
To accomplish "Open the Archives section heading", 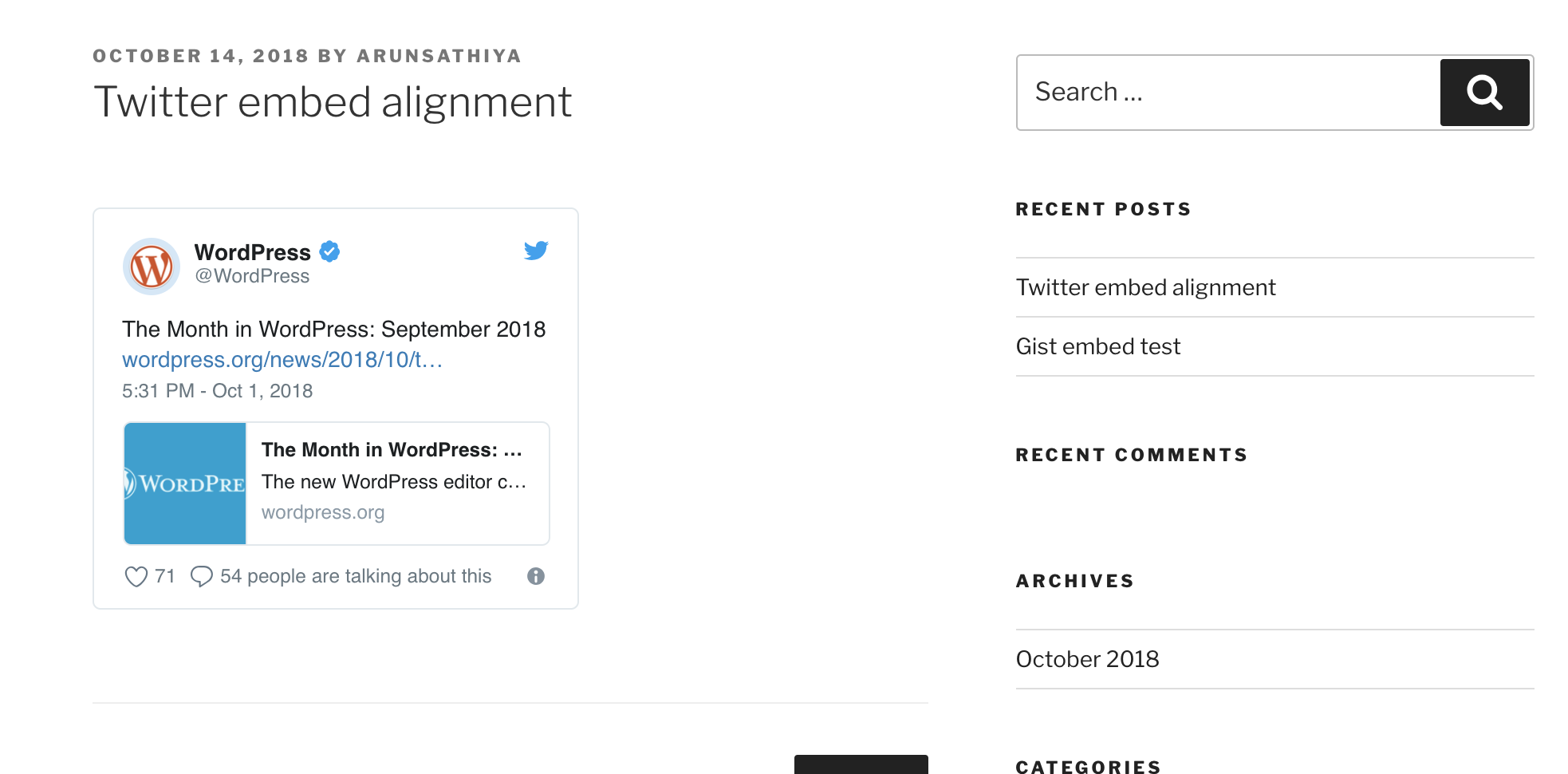I will [x=1074, y=581].
